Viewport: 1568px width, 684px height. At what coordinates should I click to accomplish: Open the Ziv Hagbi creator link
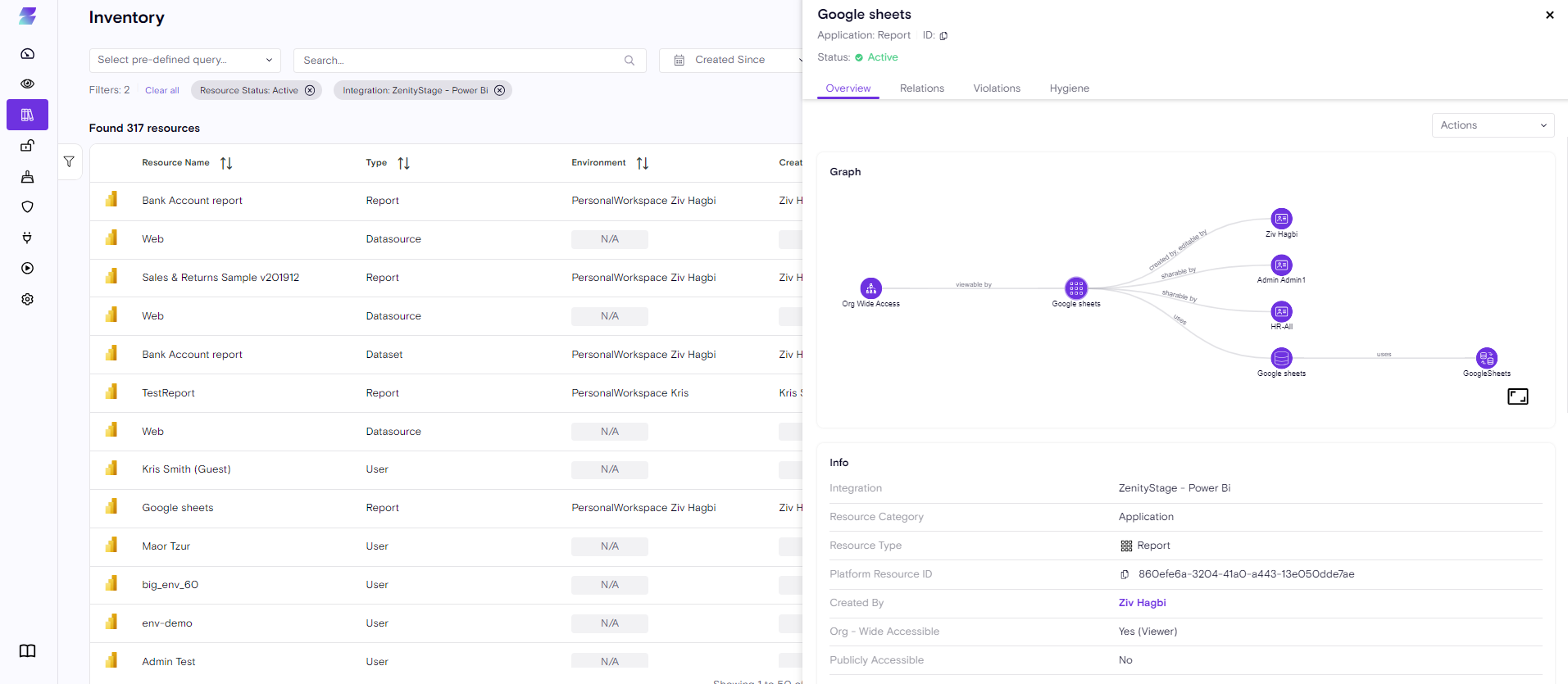point(1142,603)
